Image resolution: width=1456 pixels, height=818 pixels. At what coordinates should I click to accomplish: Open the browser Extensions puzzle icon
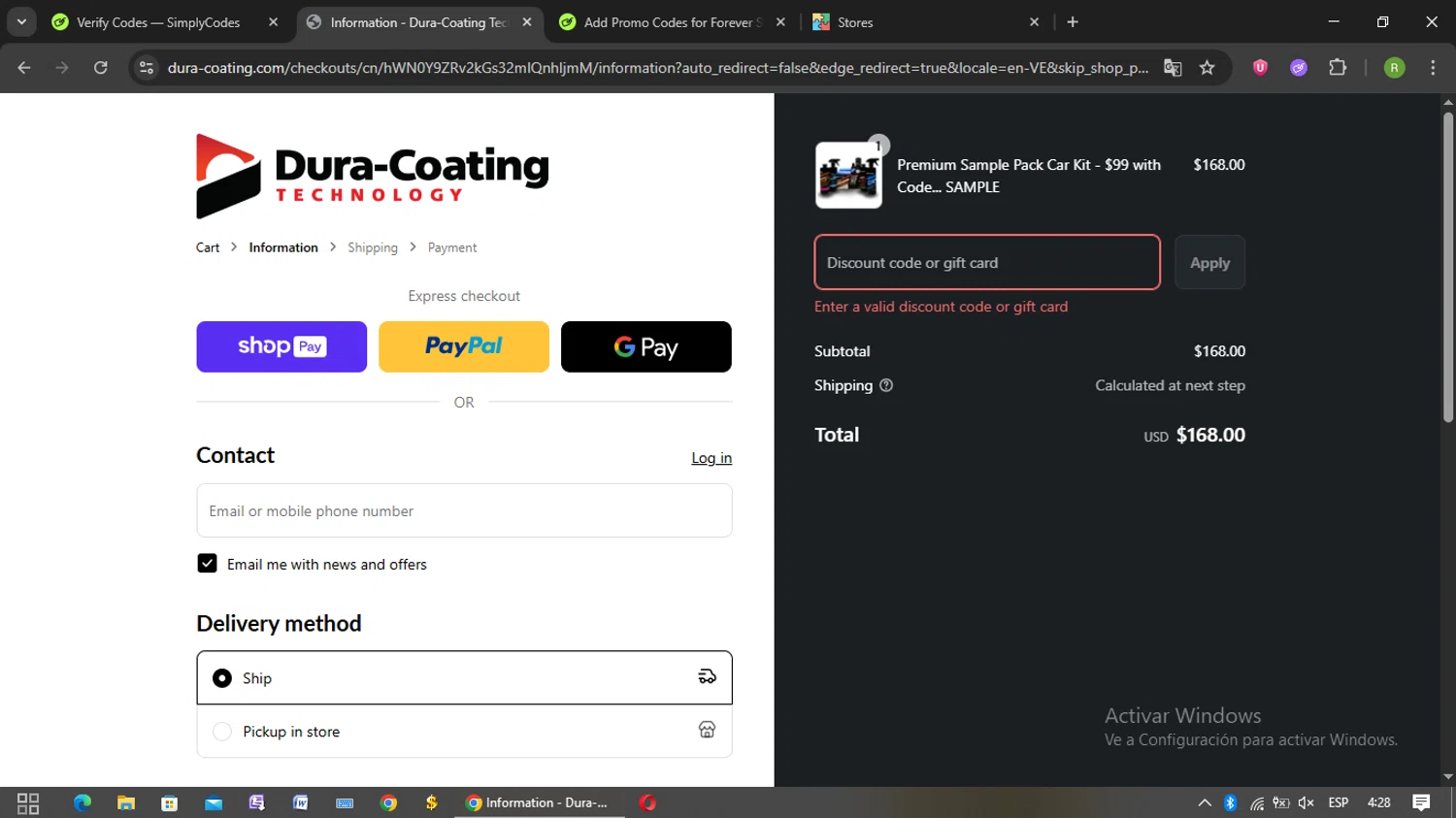pos(1338,67)
